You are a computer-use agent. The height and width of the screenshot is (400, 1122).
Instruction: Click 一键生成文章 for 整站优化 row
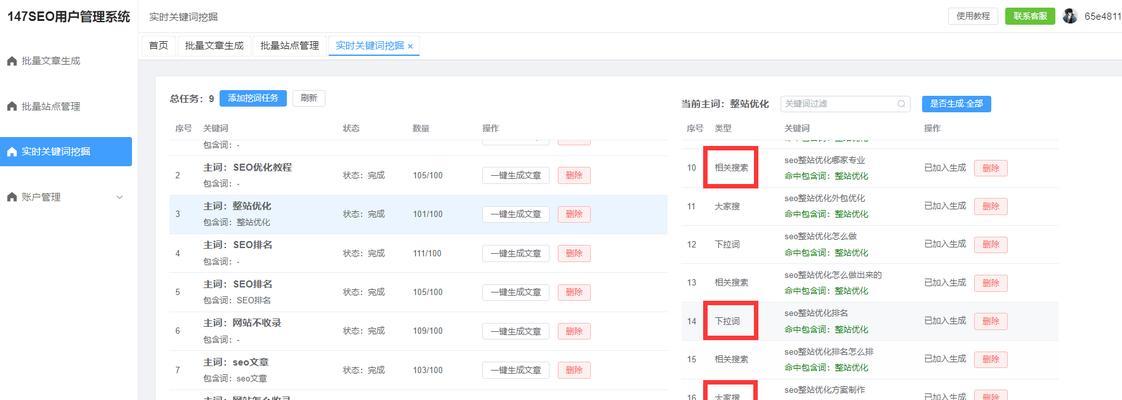pos(515,214)
